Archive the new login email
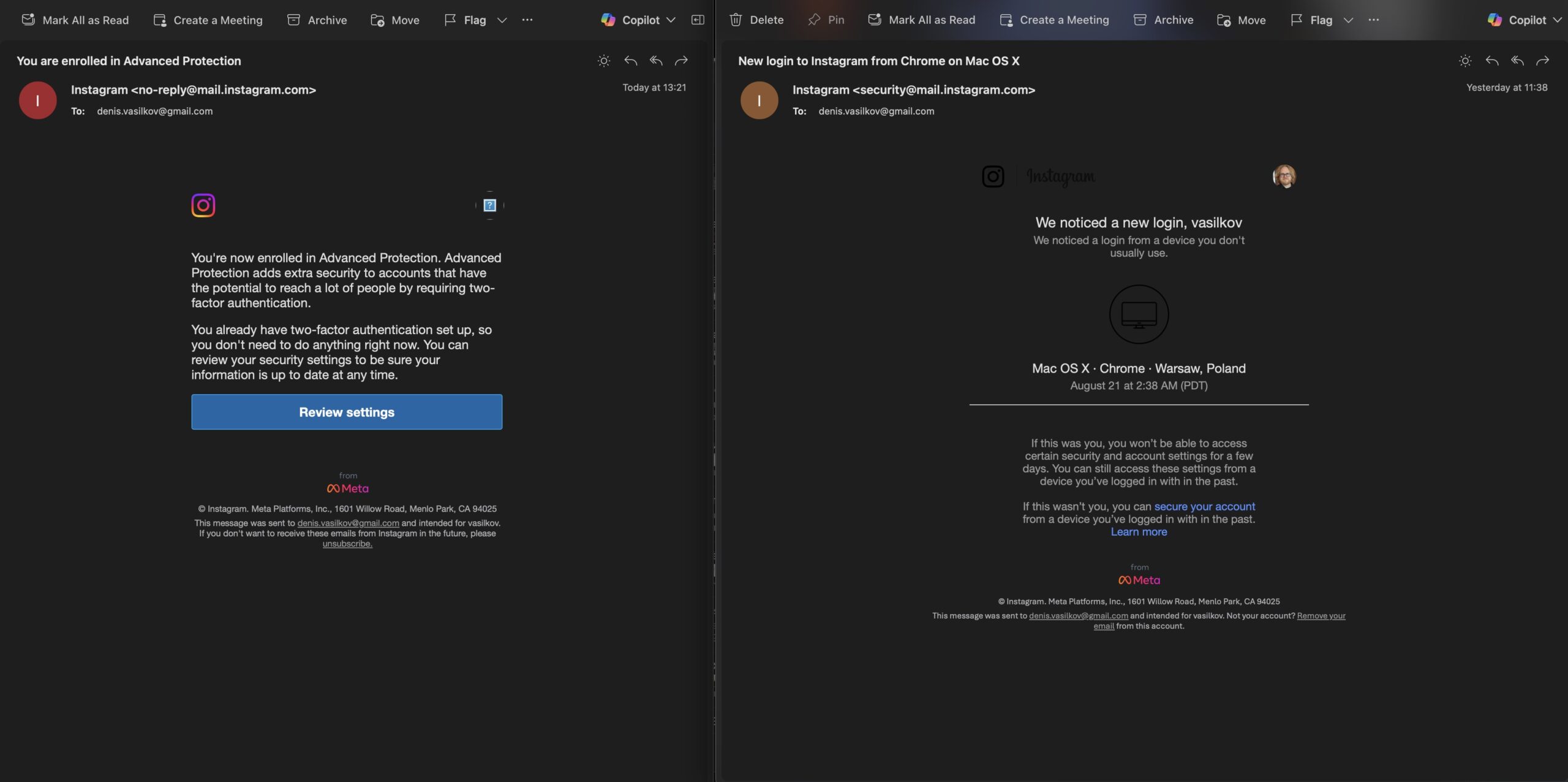 point(1164,20)
